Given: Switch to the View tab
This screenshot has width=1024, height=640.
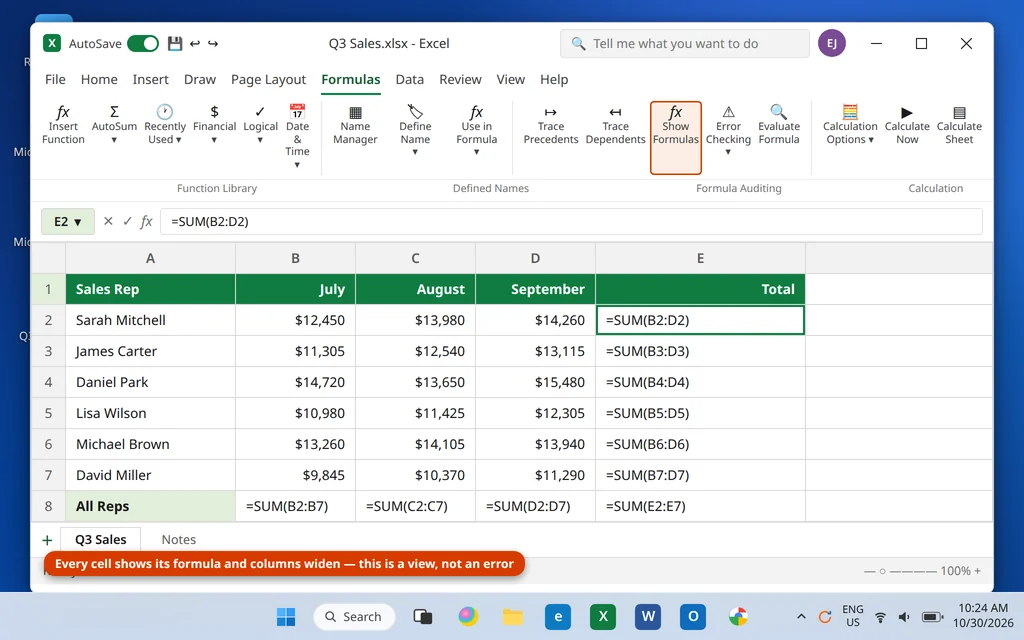Looking at the screenshot, I should pos(510,80).
